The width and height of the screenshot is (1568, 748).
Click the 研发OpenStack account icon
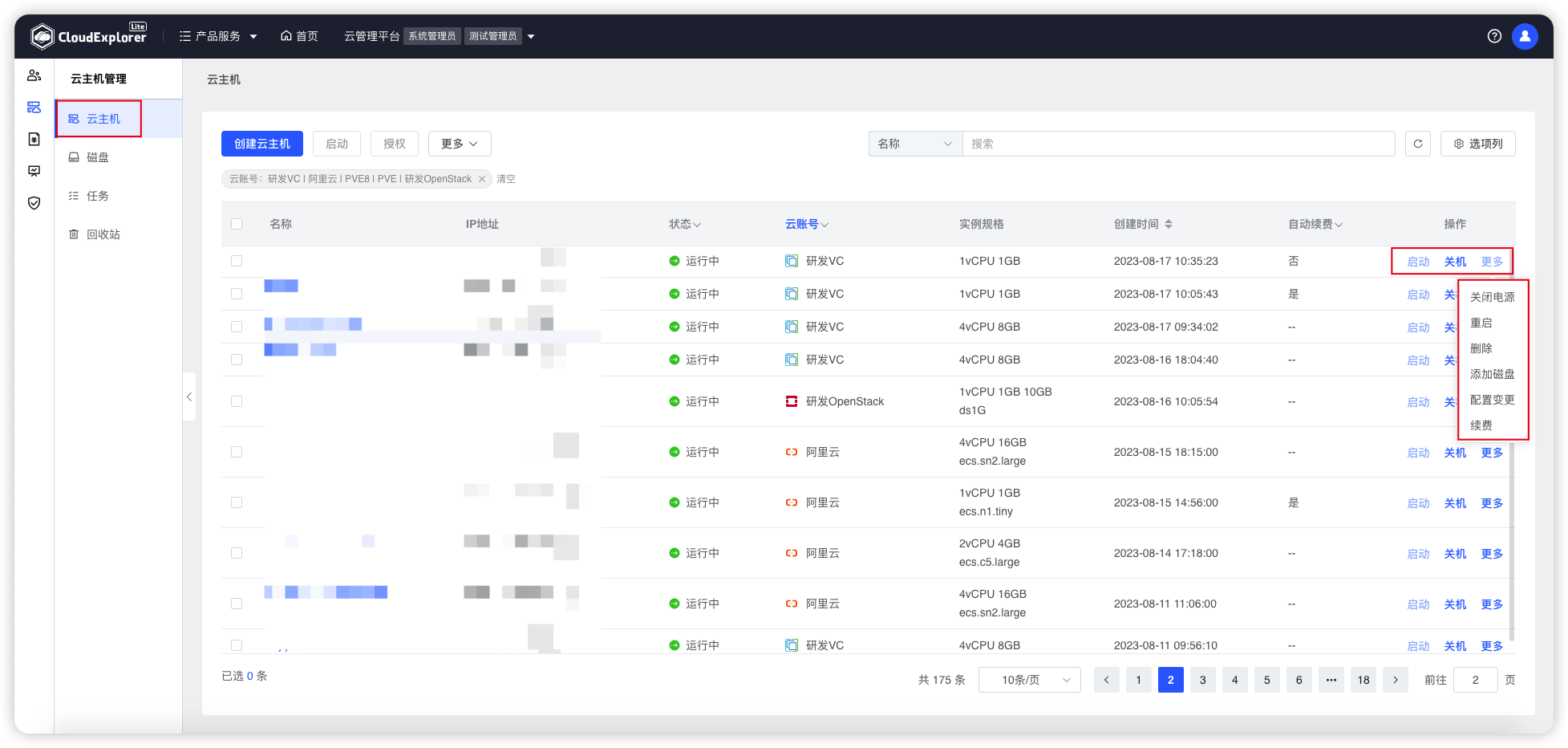tap(792, 401)
